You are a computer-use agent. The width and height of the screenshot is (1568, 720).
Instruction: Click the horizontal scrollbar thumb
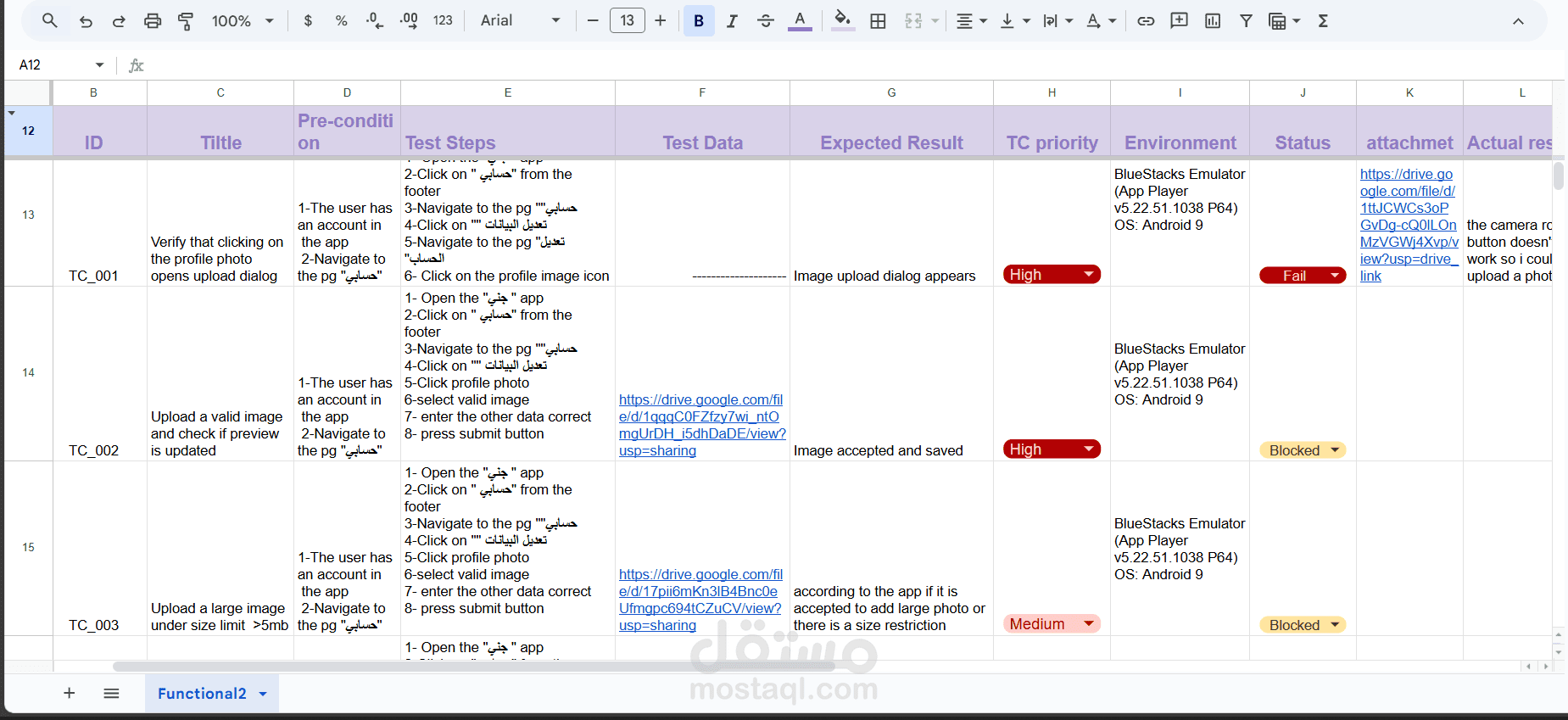pos(475,667)
